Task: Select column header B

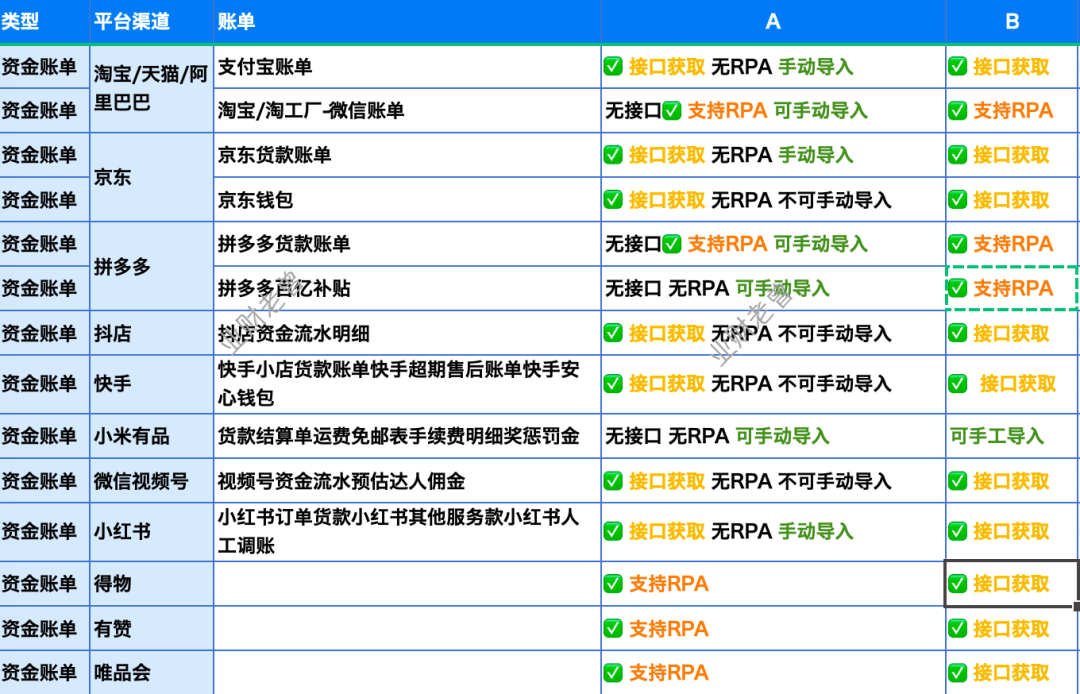Action: (x=1012, y=21)
